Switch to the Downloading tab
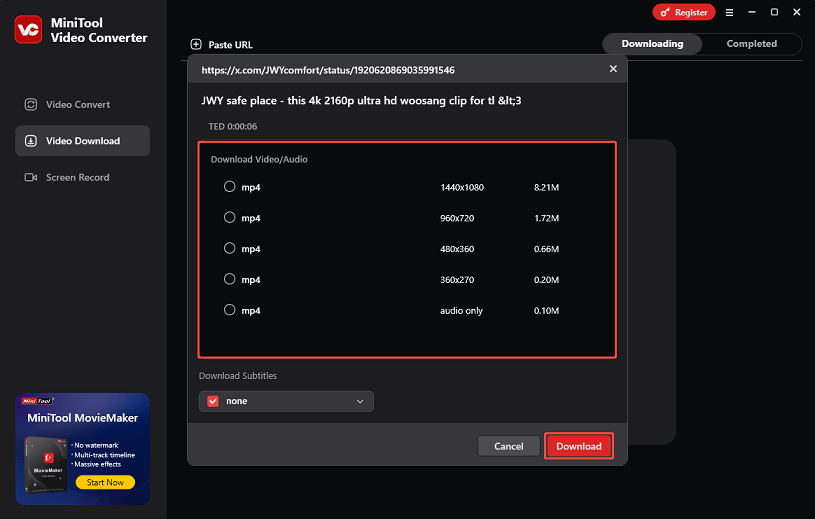815x519 pixels. pyautogui.click(x=652, y=44)
